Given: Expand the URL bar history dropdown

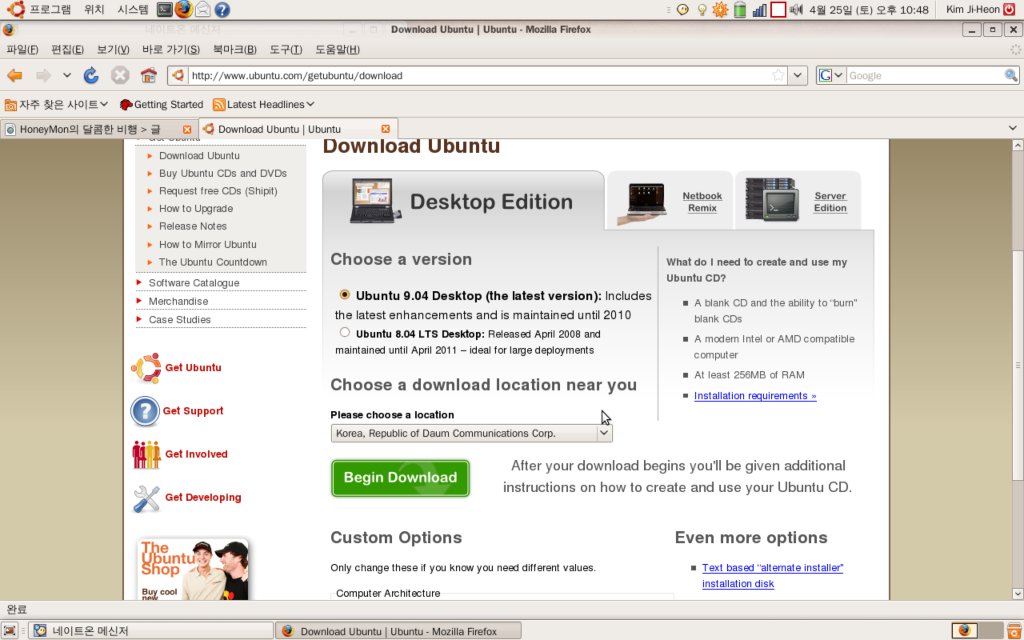Looking at the screenshot, I should 797,76.
